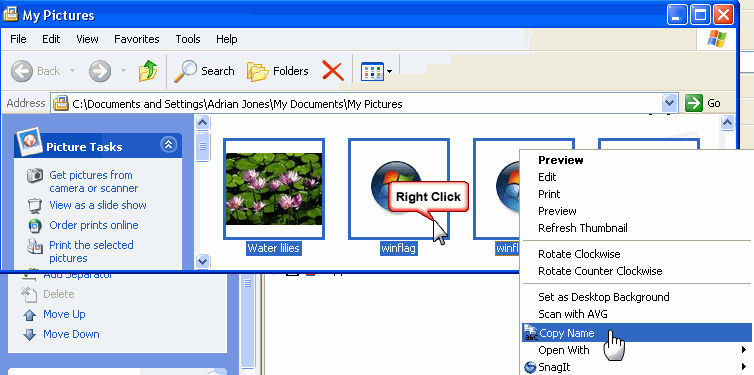754x375 pixels.
Task: Click the Windows flag logo in menu bar
Action: click(717, 39)
